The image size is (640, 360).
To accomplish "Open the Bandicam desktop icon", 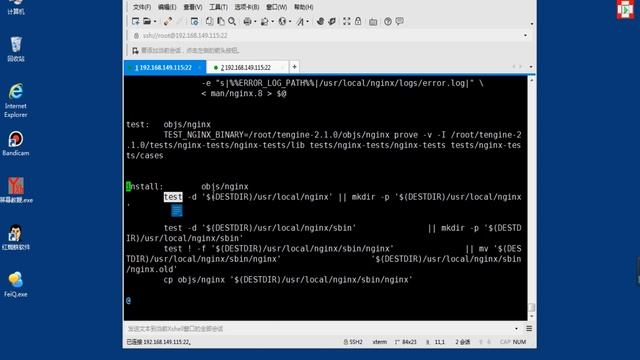I will coord(16,144).
